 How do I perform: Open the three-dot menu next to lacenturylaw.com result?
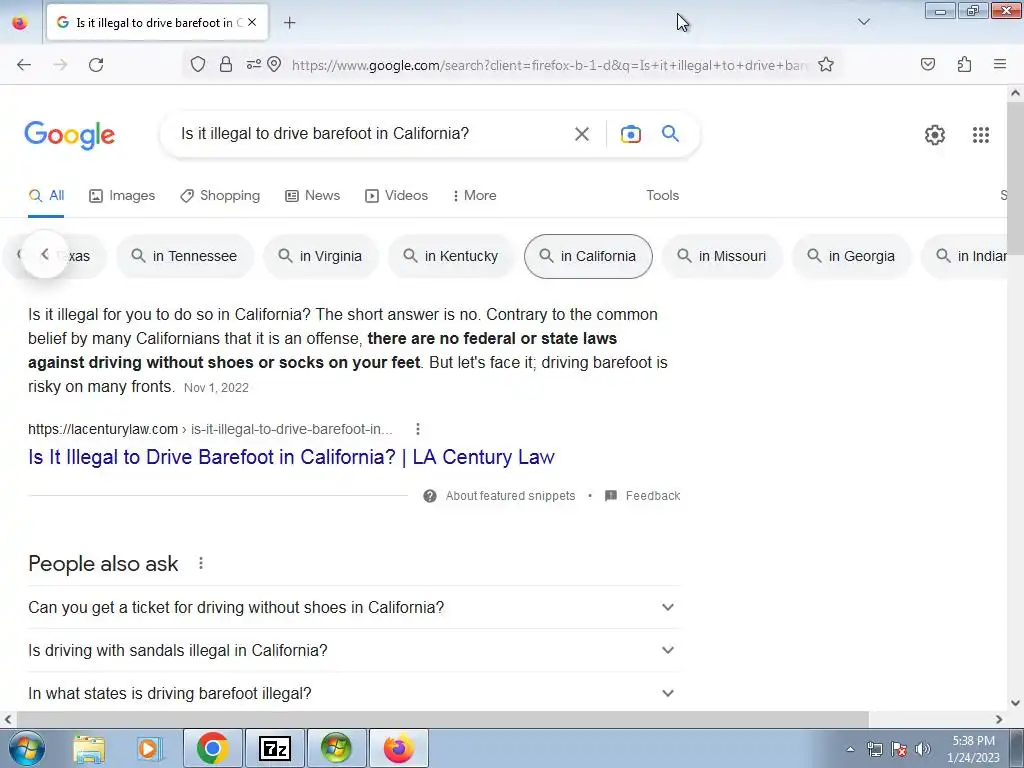[x=418, y=429]
